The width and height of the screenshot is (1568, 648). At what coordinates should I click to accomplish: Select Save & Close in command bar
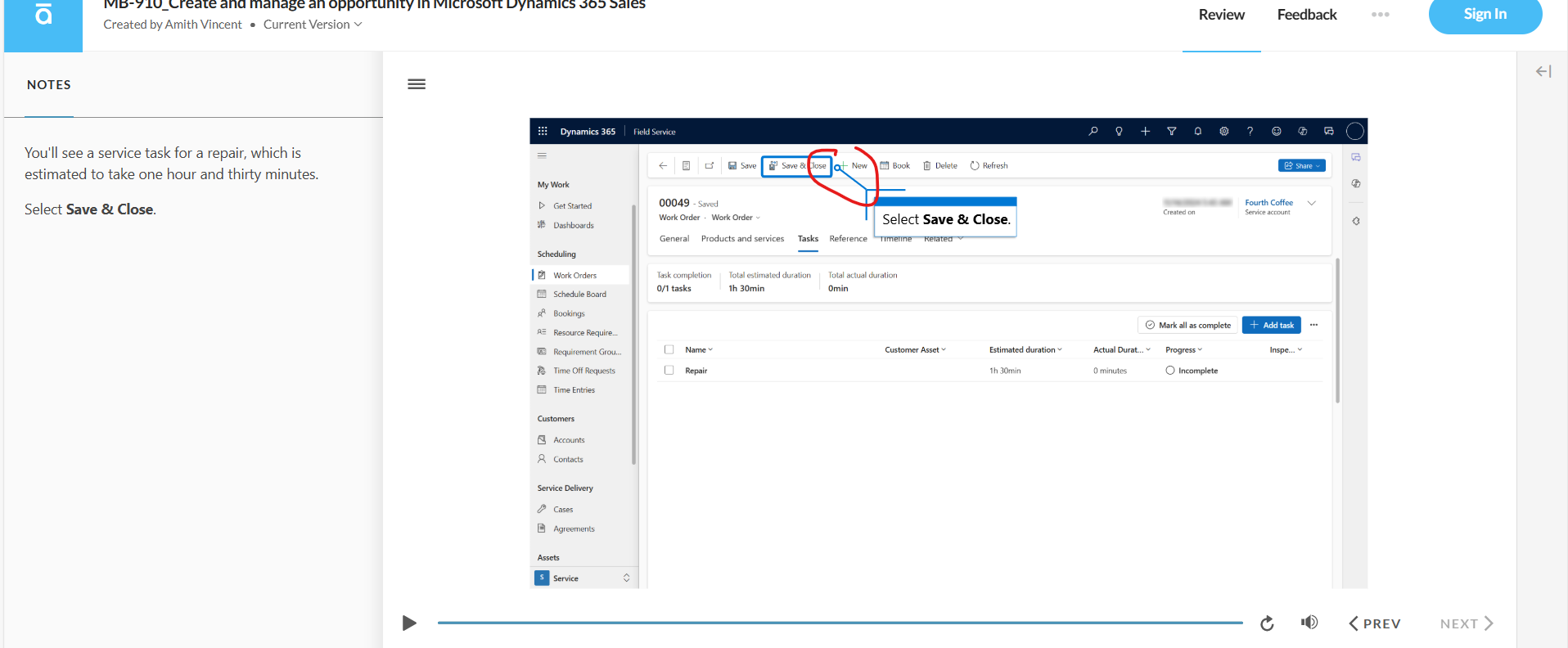(x=797, y=166)
